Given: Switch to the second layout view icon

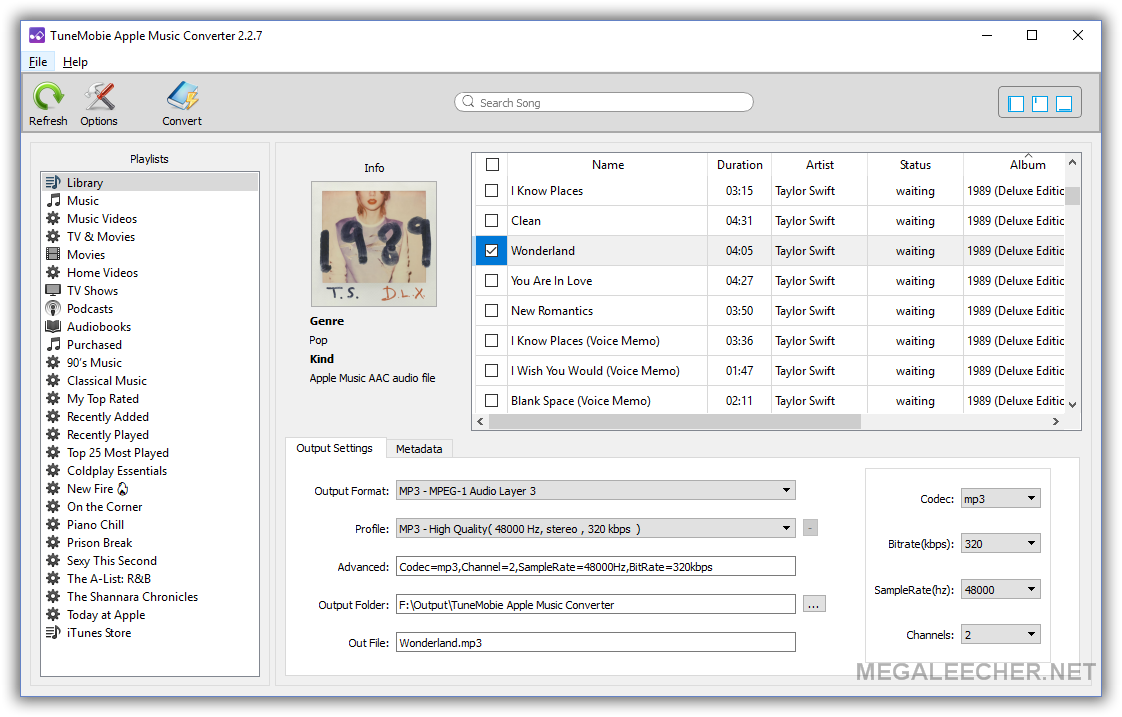Looking at the screenshot, I should (1040, 104).
